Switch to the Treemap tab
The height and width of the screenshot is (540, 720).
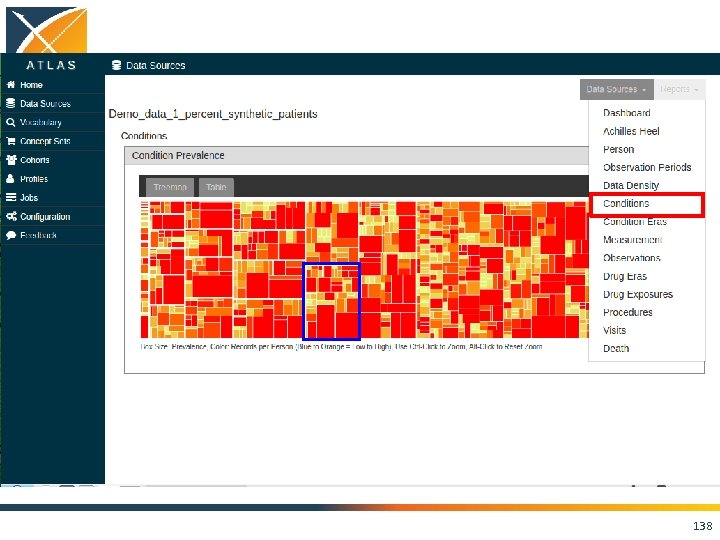click(170, 187)
